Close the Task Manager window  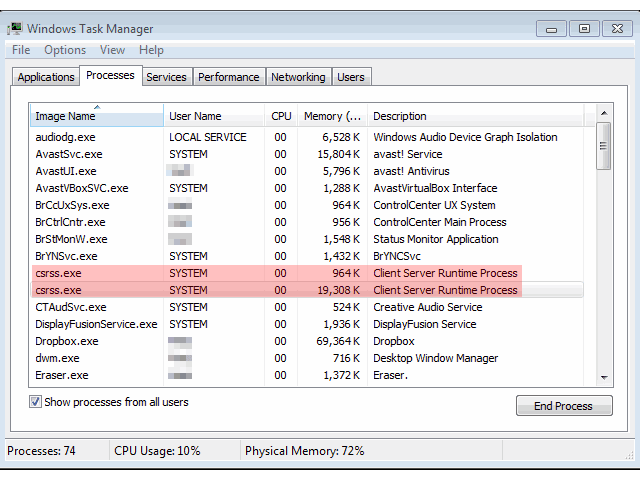point(617,29)
